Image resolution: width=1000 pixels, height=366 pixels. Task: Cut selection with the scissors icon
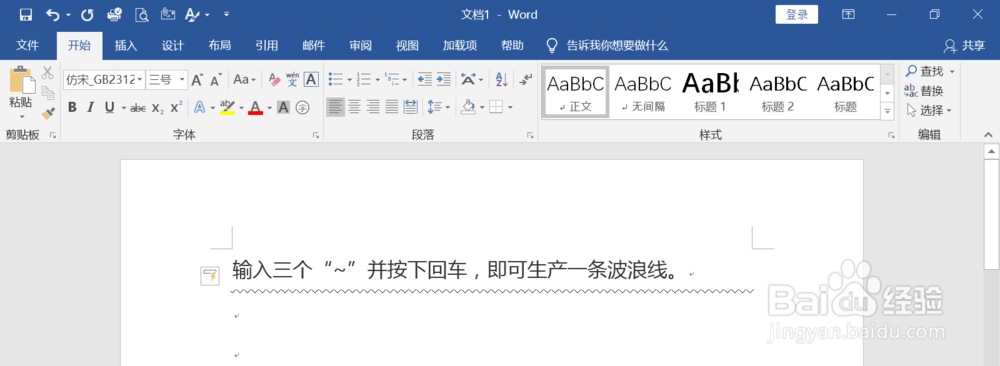(x=47, y=73)
